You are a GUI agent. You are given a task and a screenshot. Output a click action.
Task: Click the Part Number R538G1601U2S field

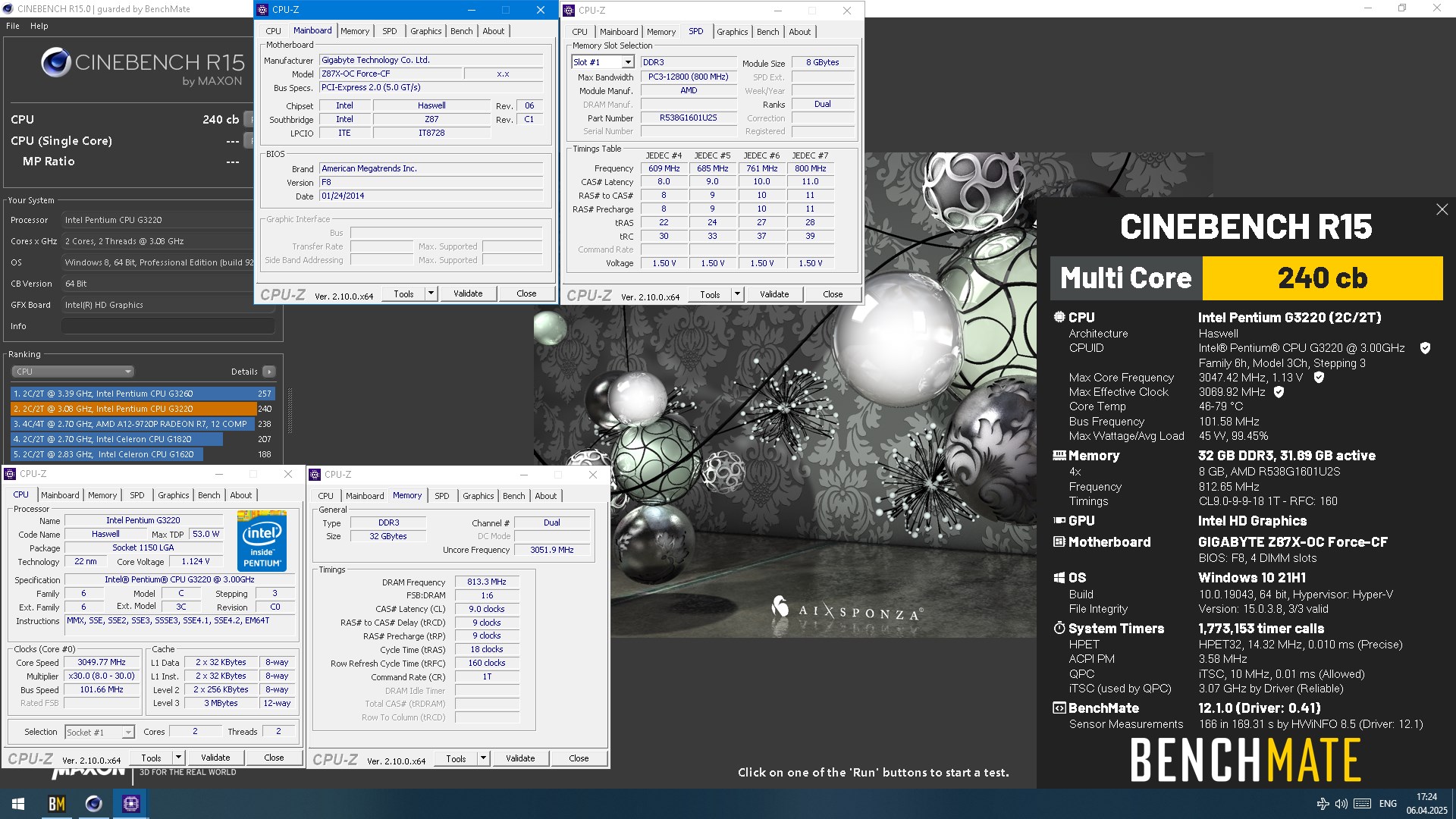(688, 118)
